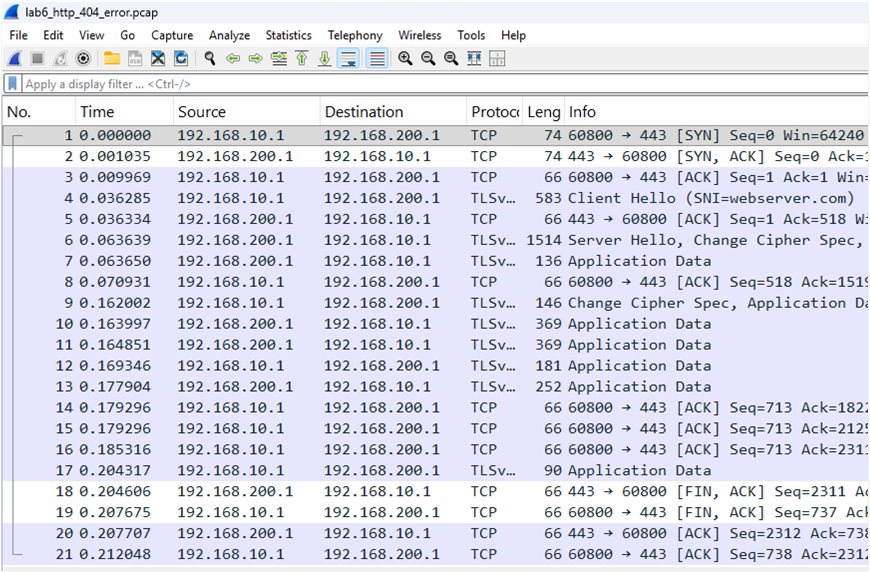
Task: Close the current capture file icon
Action: click(158, 59)
